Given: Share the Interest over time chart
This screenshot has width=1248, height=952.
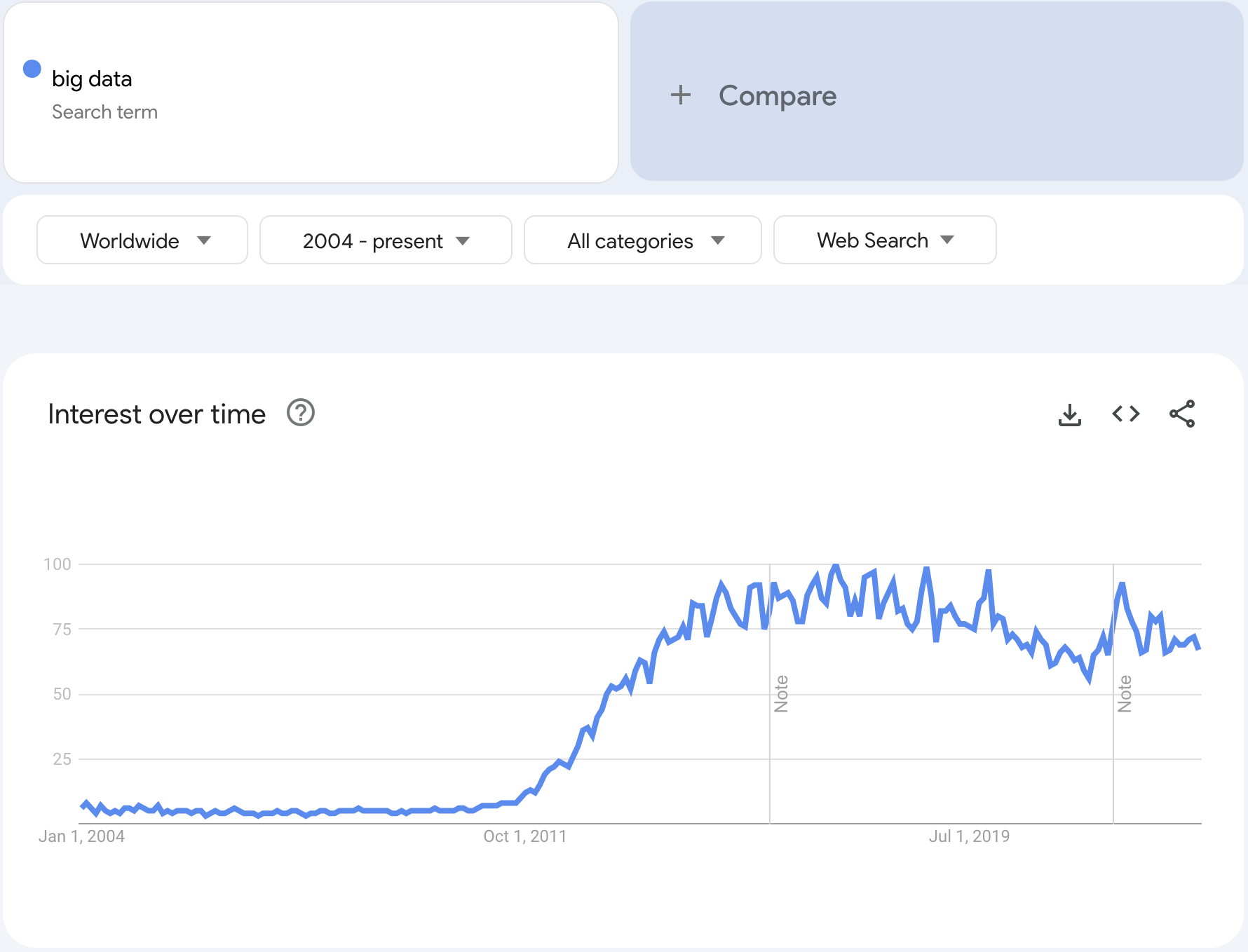Looking at the screenshot, I should (x=1181, y=414).
